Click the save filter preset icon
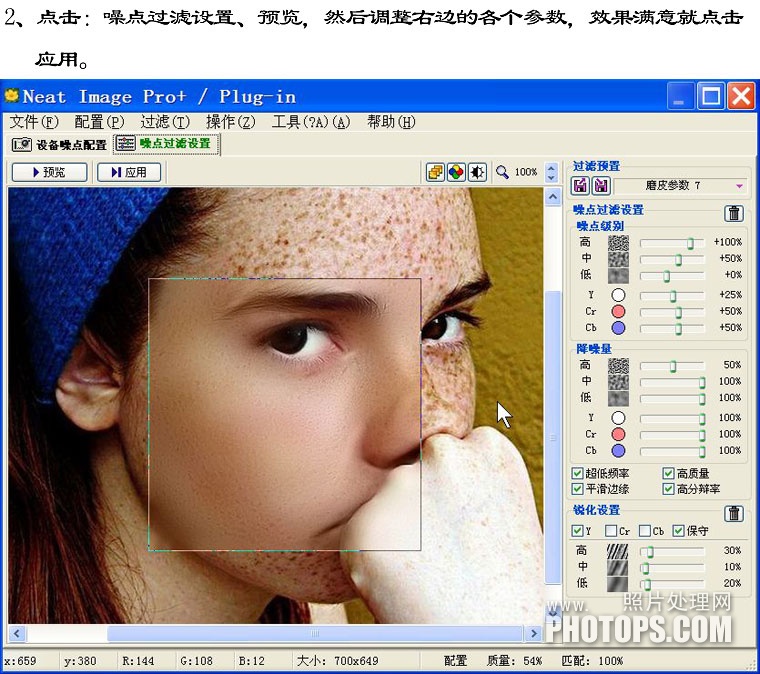 (601, 185)
